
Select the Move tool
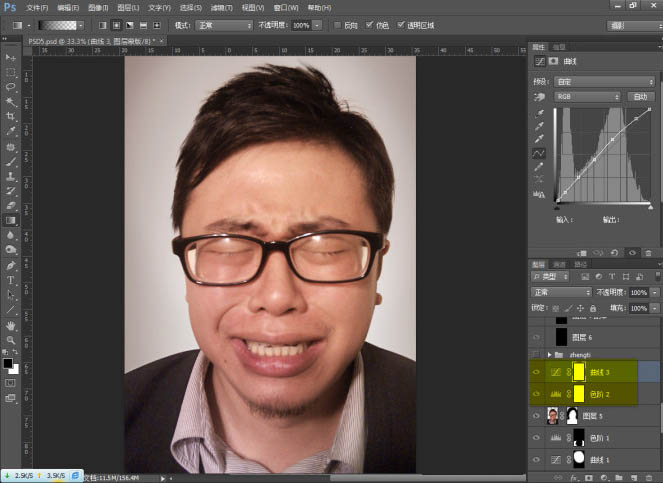click(11, 57)
